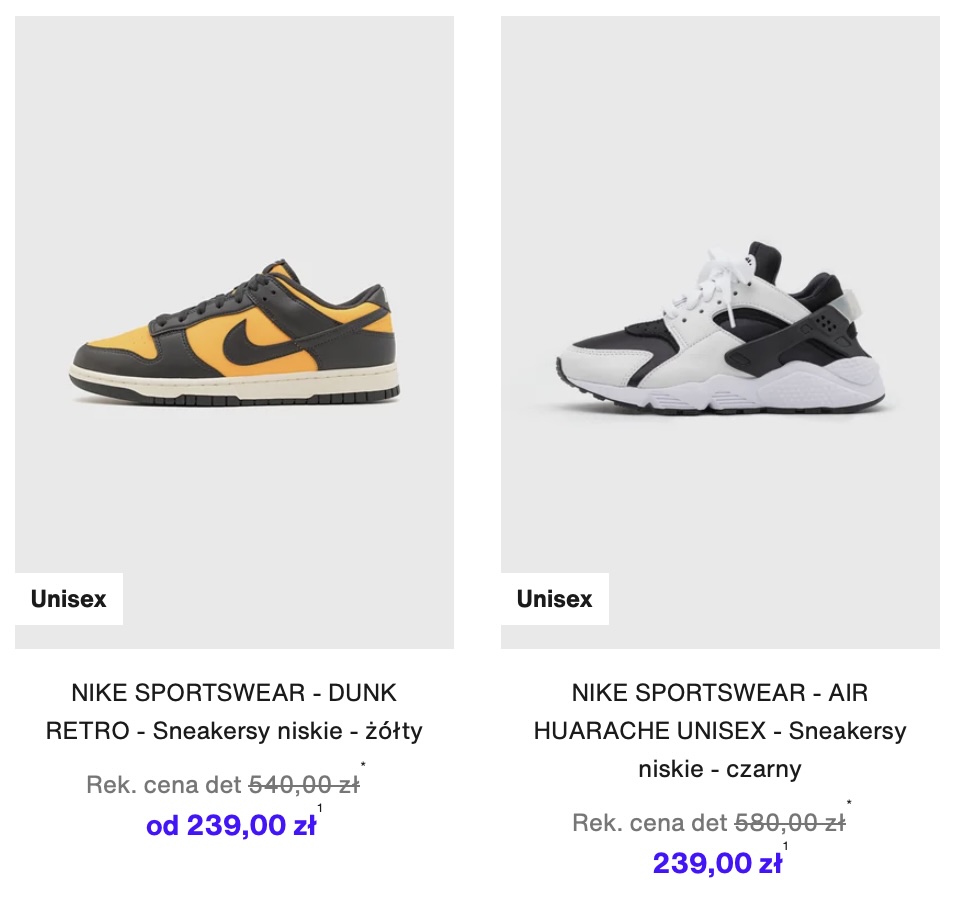Open the yellow Dunk Retro sneaker image

click(234, 332)
